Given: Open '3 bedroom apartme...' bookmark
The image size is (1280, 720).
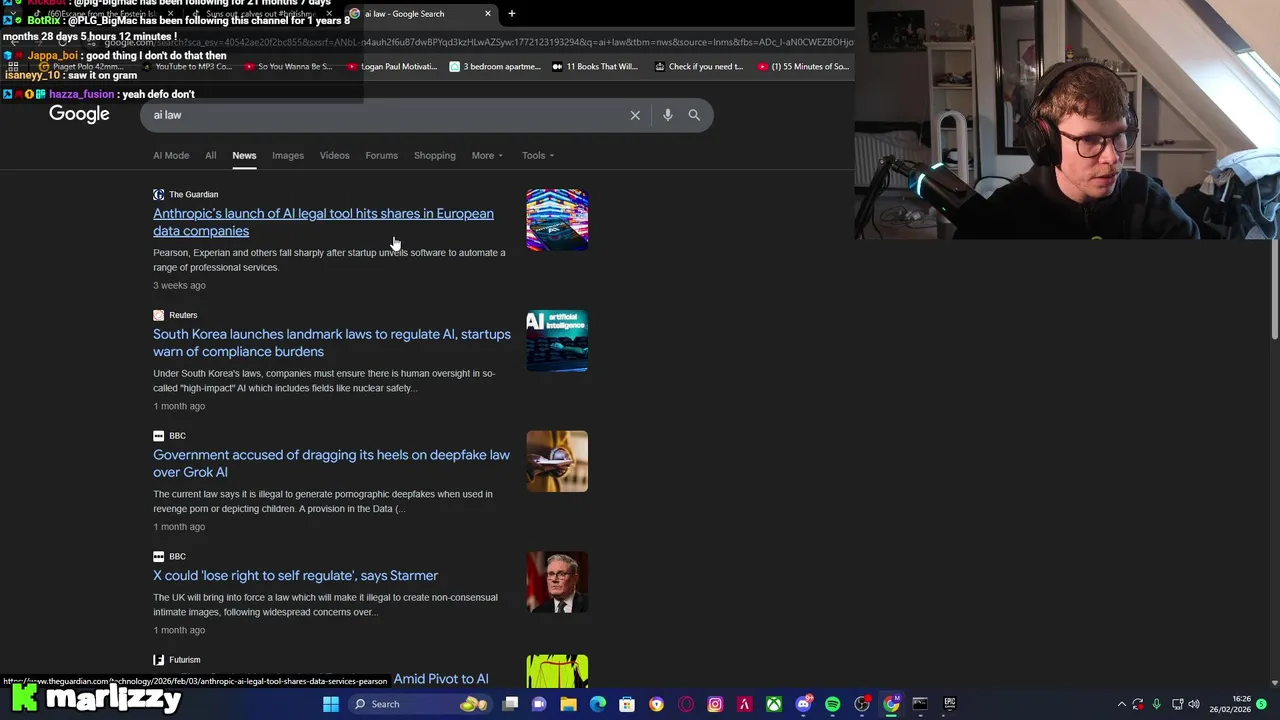Looking at the screenshot, I should [495, 67].
